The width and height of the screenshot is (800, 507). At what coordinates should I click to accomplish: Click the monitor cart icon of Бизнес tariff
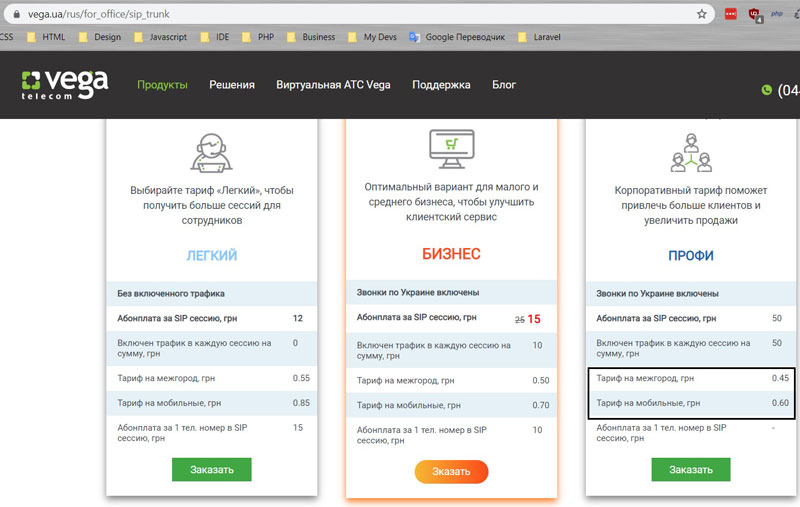tap(452, 148)
